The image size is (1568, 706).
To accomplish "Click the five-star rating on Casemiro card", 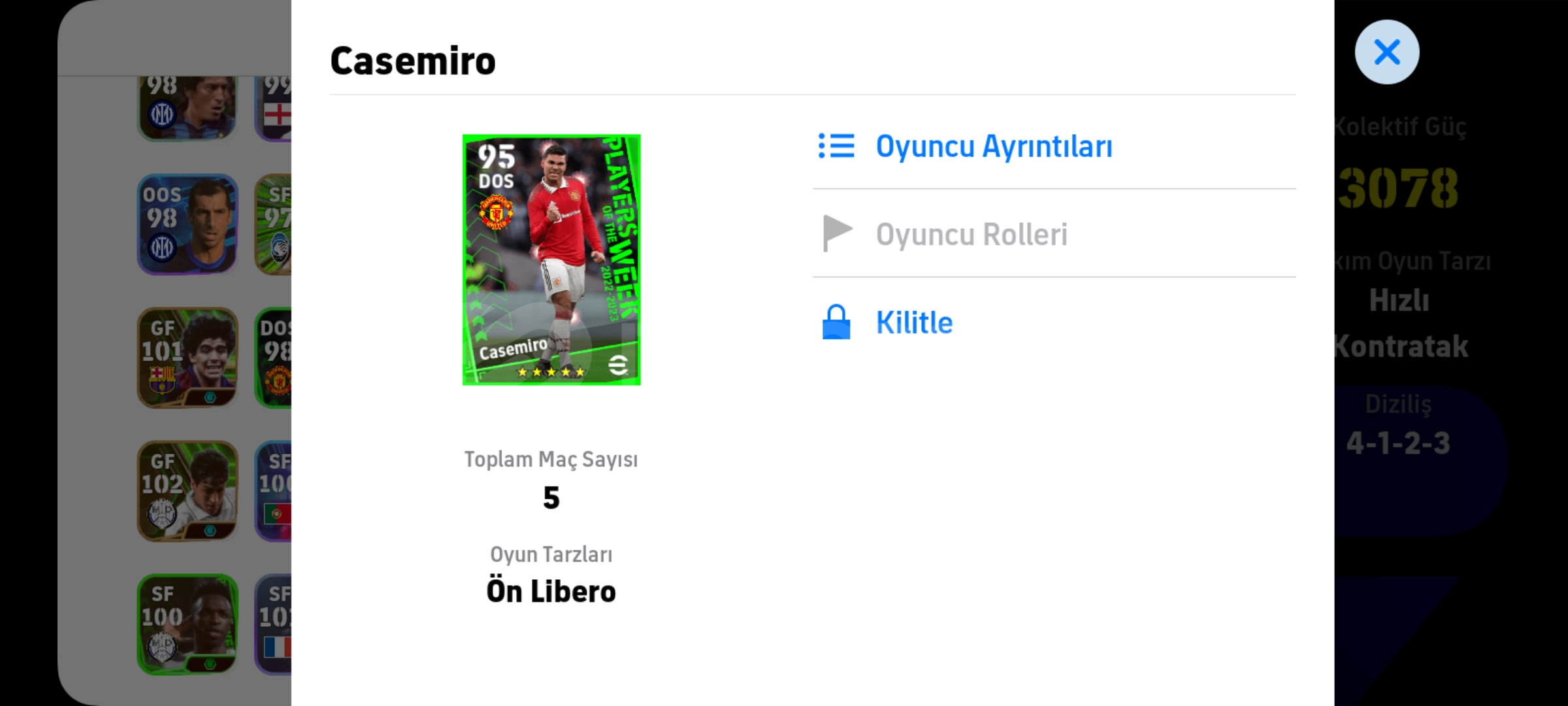I will pos(551,372).
